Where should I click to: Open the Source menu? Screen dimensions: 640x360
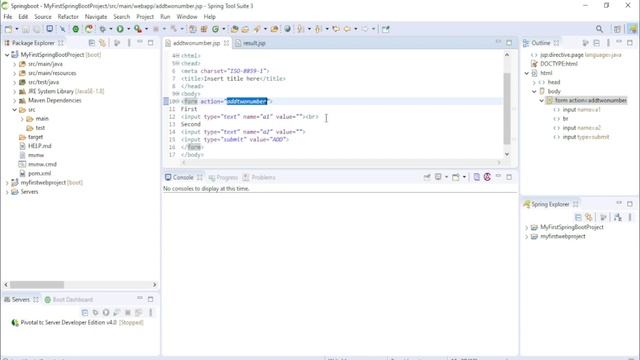click(x=43, y=17)
